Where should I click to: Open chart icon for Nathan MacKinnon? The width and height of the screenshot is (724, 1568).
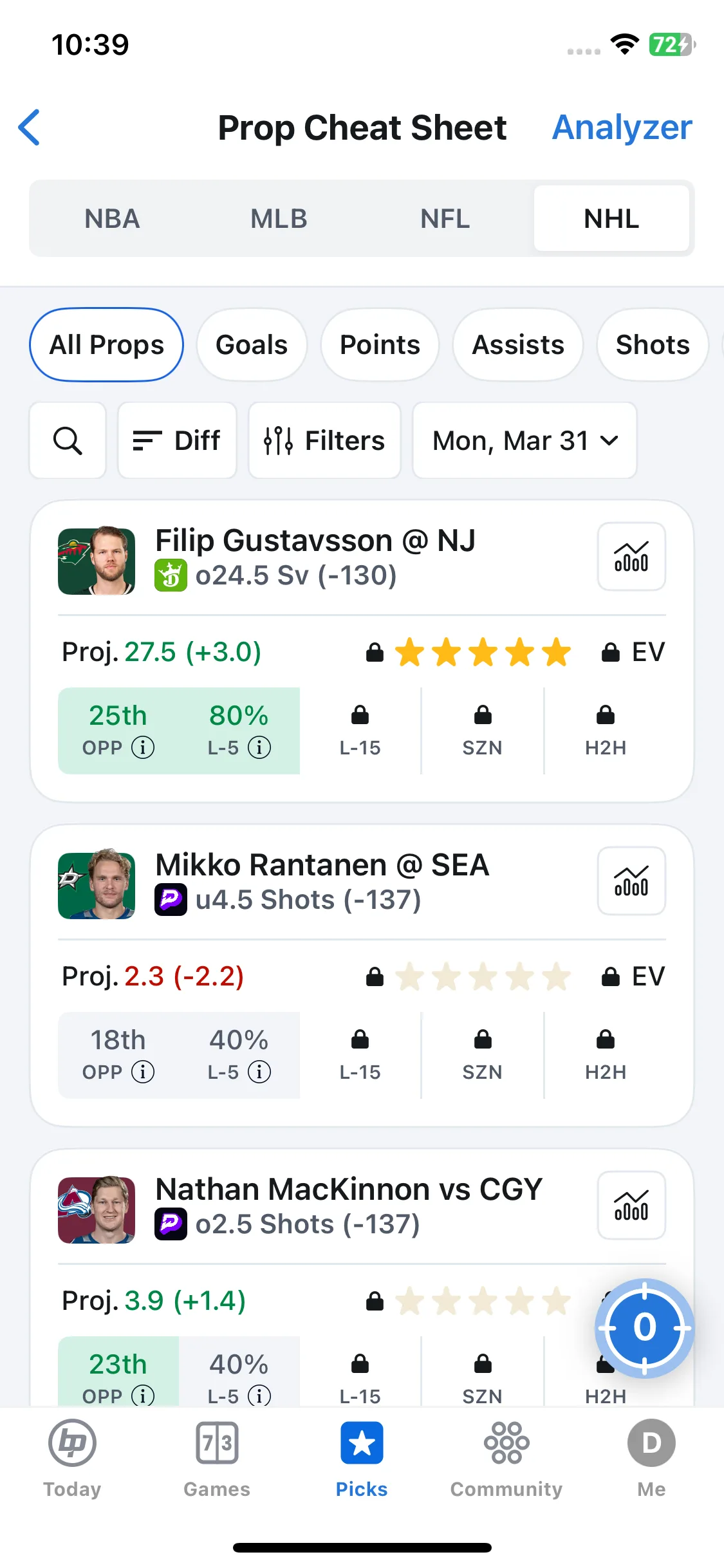[x=631, y=1205]
